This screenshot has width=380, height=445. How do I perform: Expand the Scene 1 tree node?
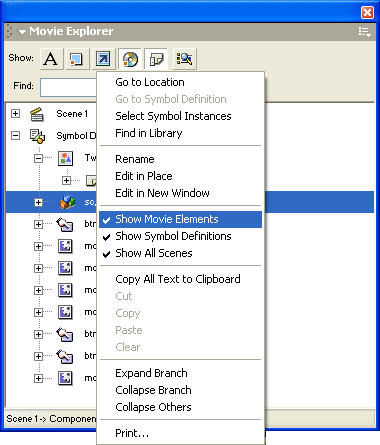tap(15, 114)
